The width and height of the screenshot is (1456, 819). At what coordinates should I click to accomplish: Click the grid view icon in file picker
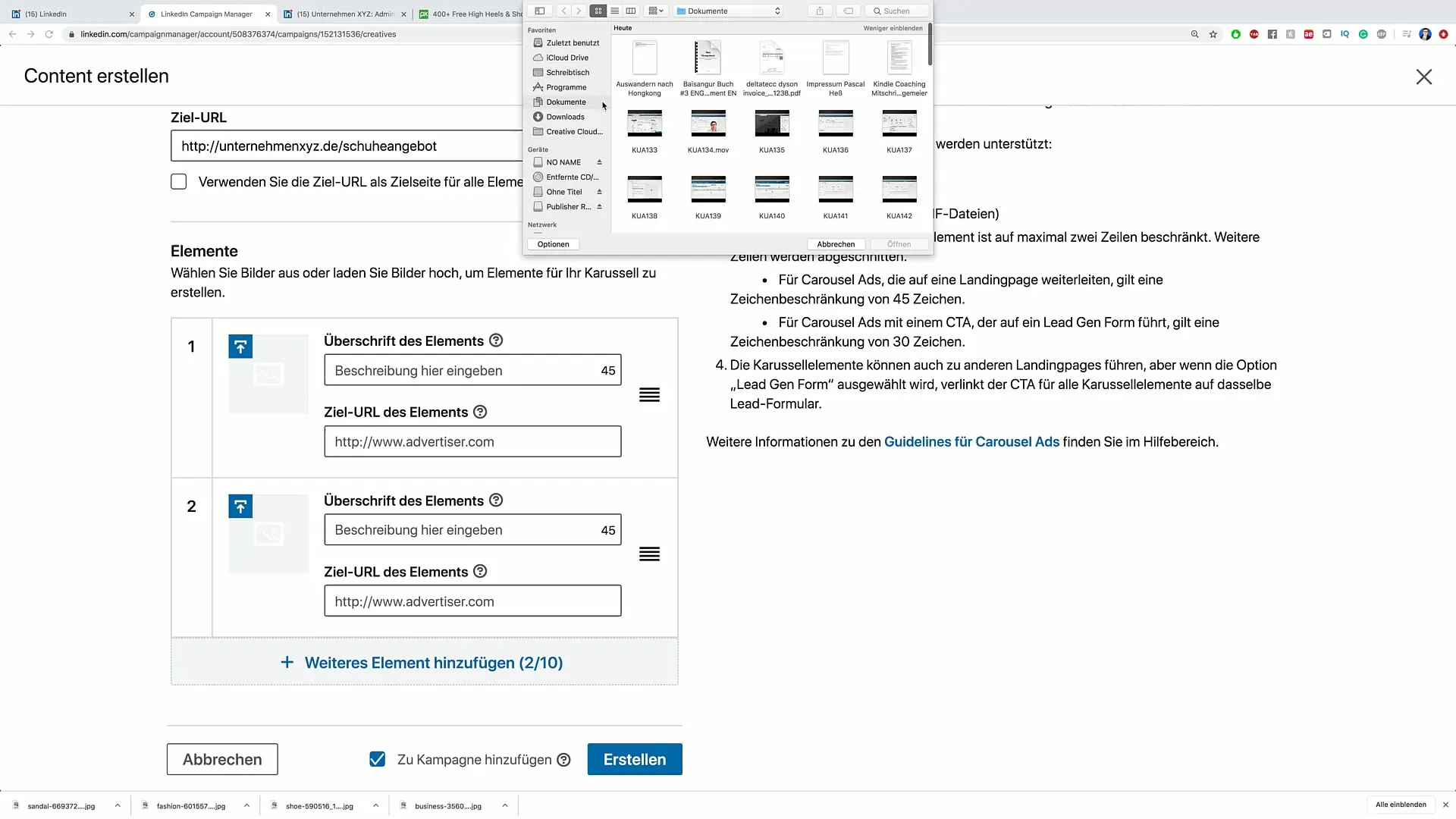598,11
